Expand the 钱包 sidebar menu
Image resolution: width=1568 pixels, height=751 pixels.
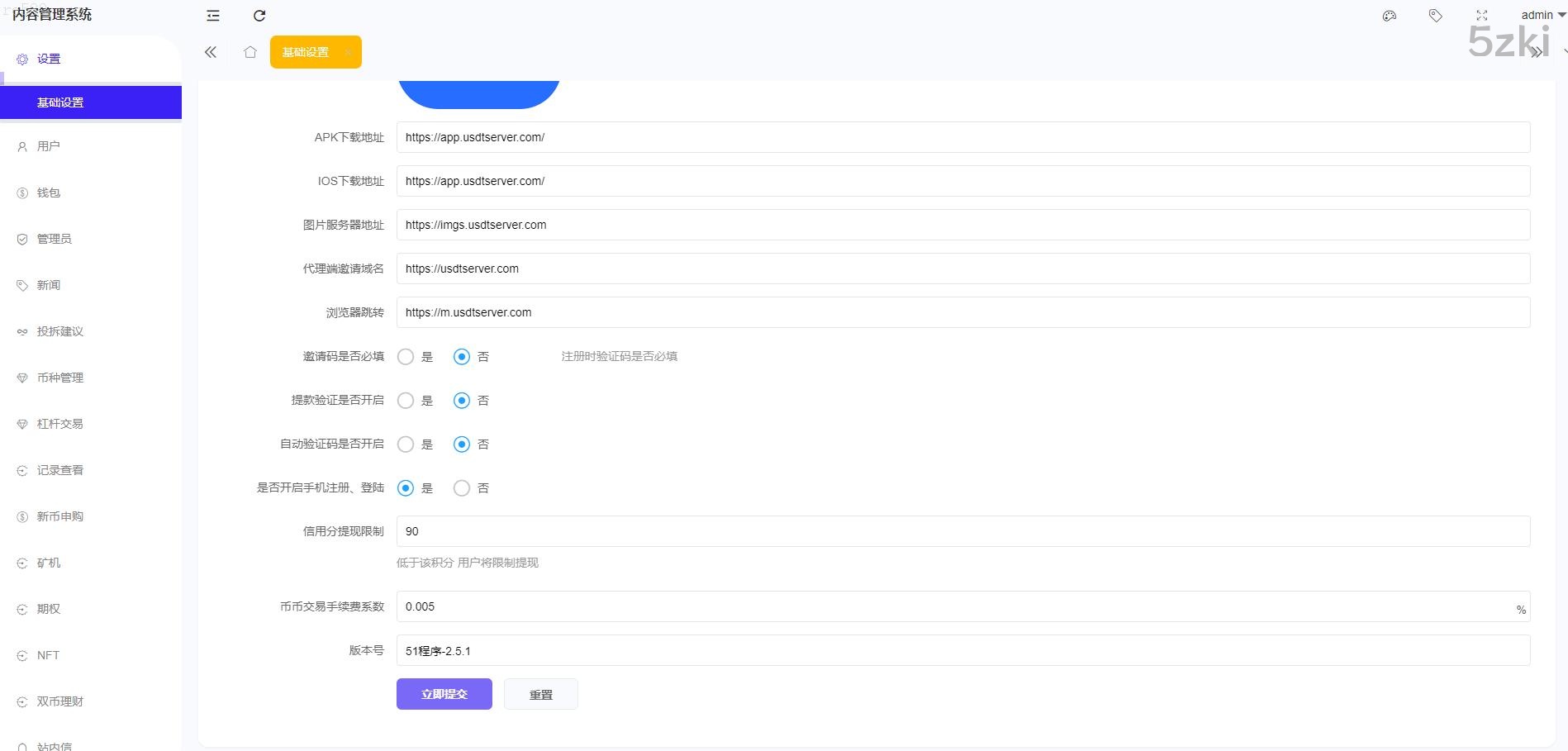[49, 193]
